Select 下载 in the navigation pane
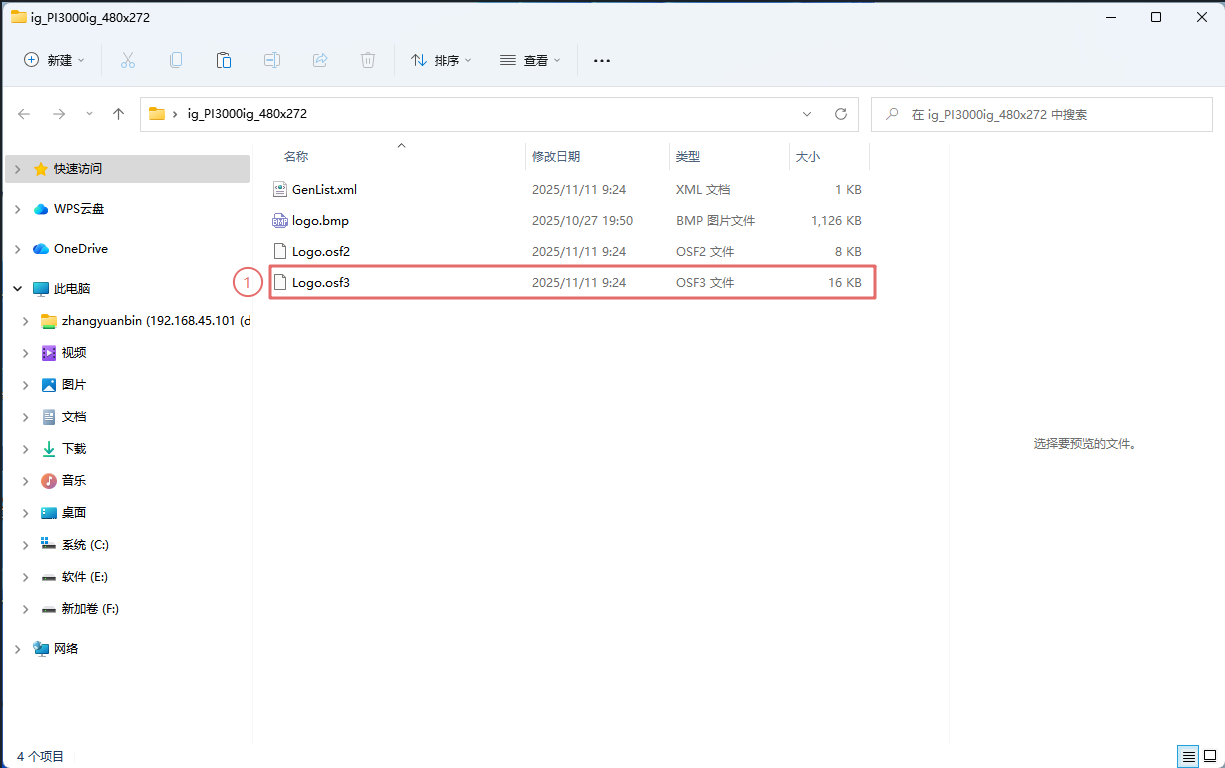The image size is (1225, 768). (74, 449)
